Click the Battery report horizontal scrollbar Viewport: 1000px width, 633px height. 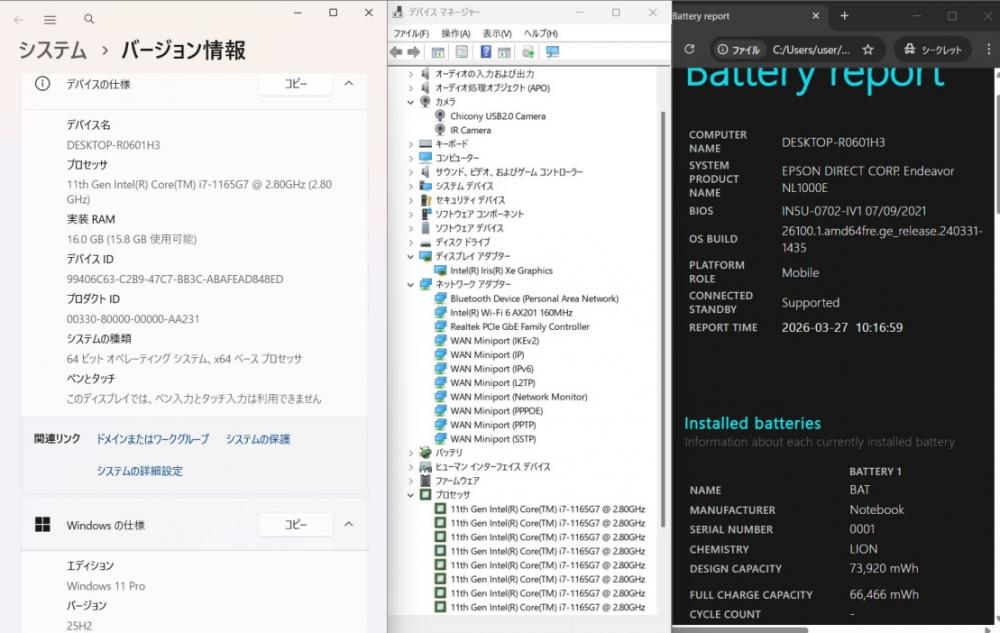[740, 630]
